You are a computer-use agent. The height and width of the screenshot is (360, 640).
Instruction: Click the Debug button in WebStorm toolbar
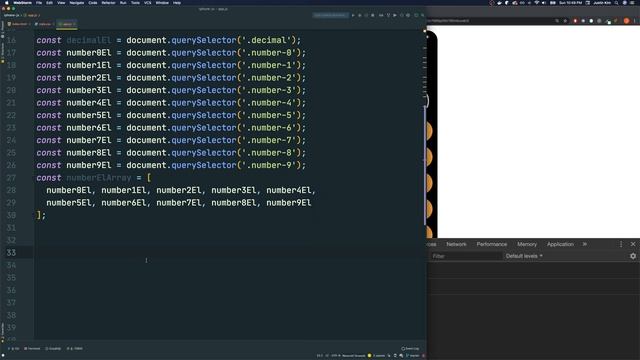pos(360,15)
